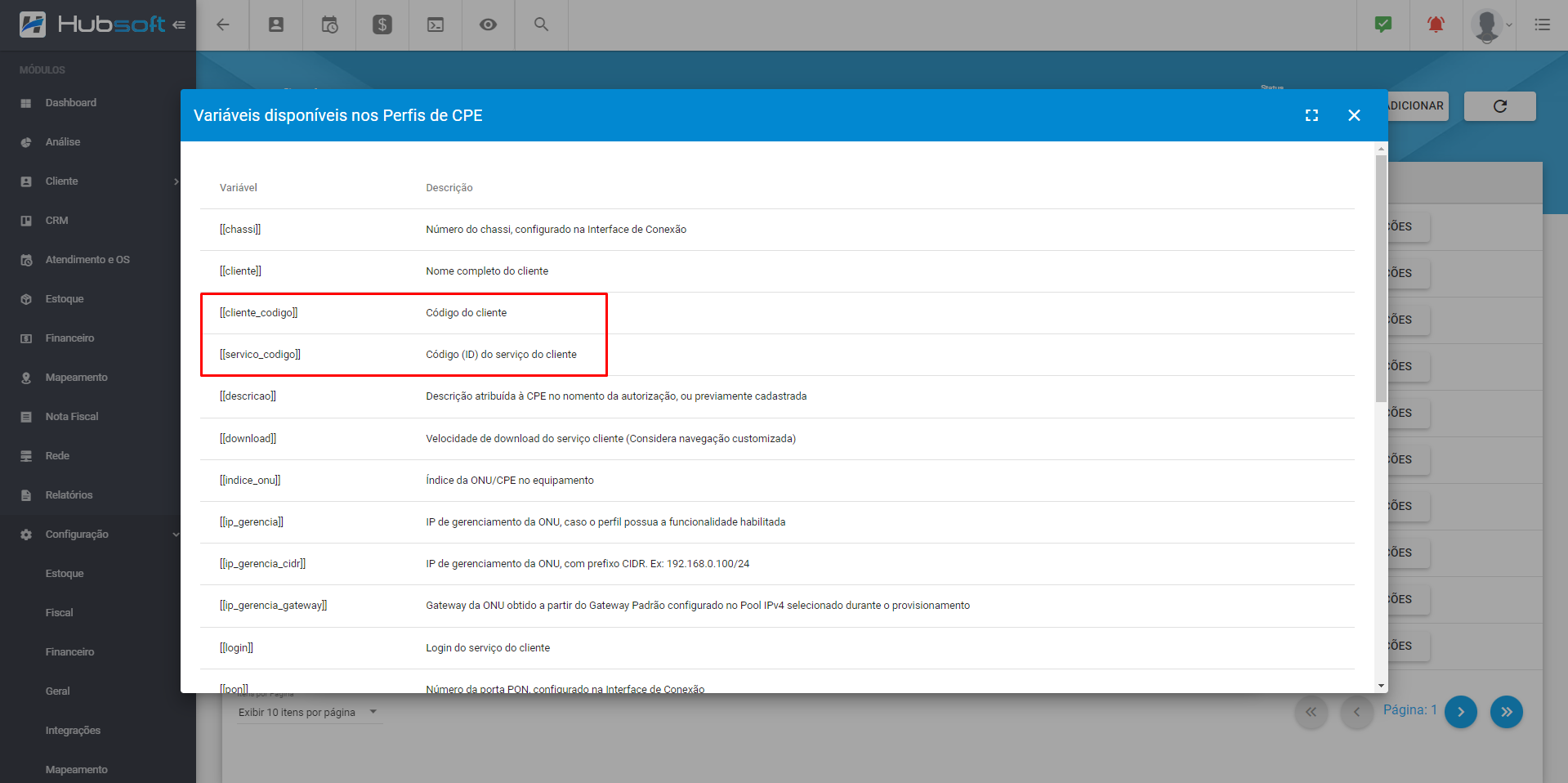Open the calendar clock toolbar icon
Screen dimensions: 1568x783
[329, 25]
